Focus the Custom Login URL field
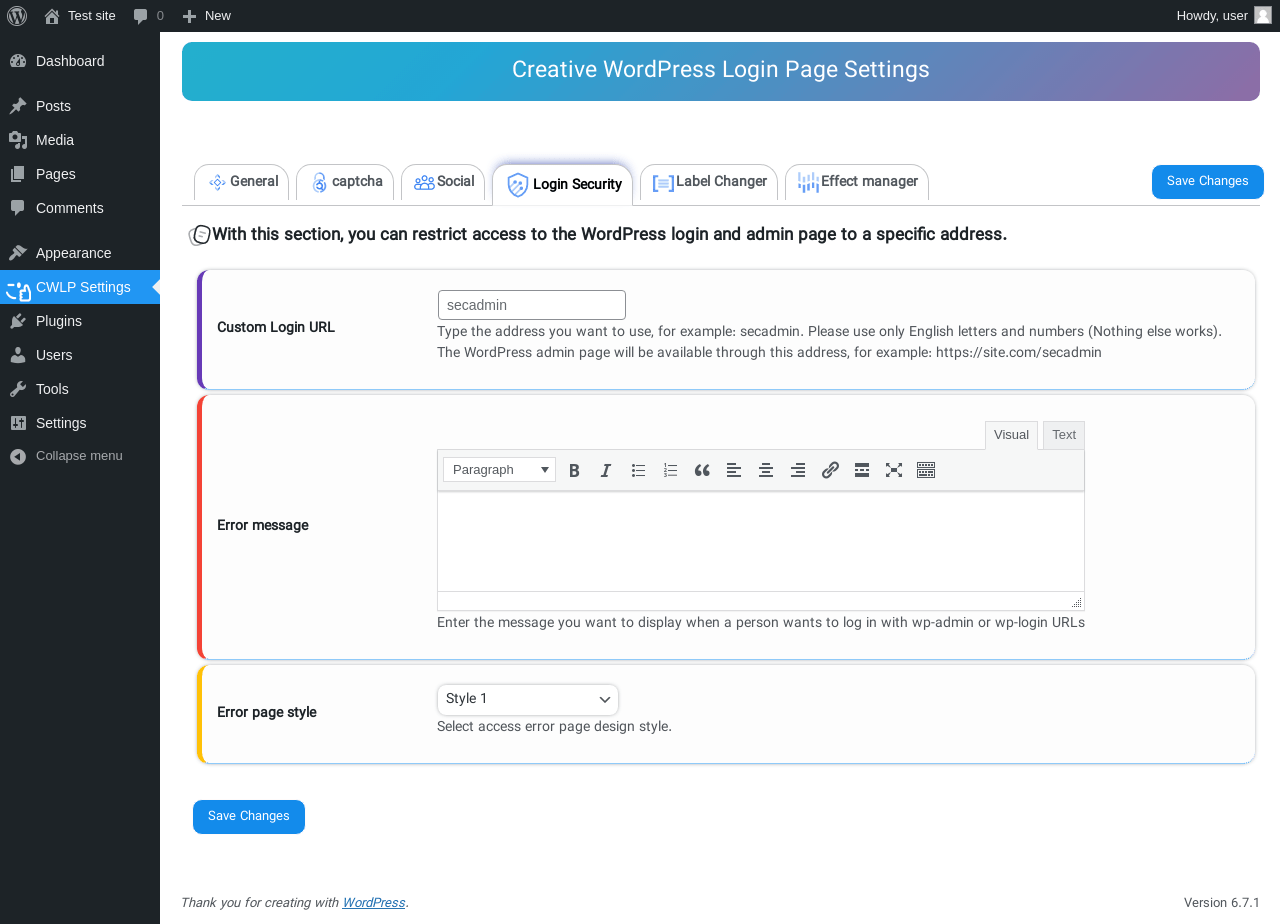This screenshot has height=924, width=1280. point(532,305)
